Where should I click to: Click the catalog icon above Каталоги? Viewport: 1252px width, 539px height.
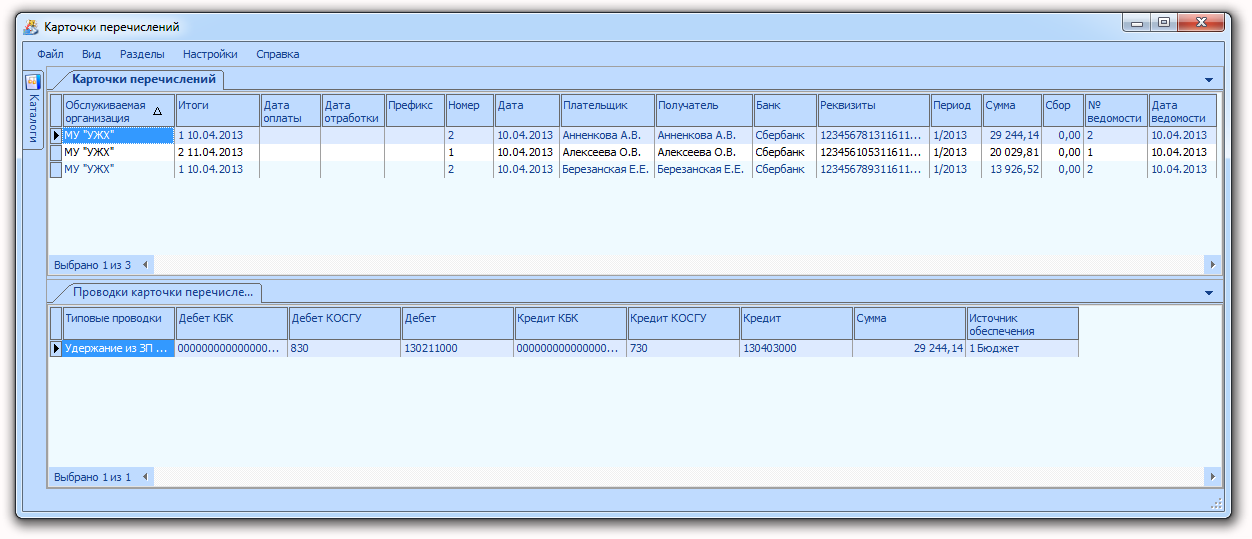(33, 81)
